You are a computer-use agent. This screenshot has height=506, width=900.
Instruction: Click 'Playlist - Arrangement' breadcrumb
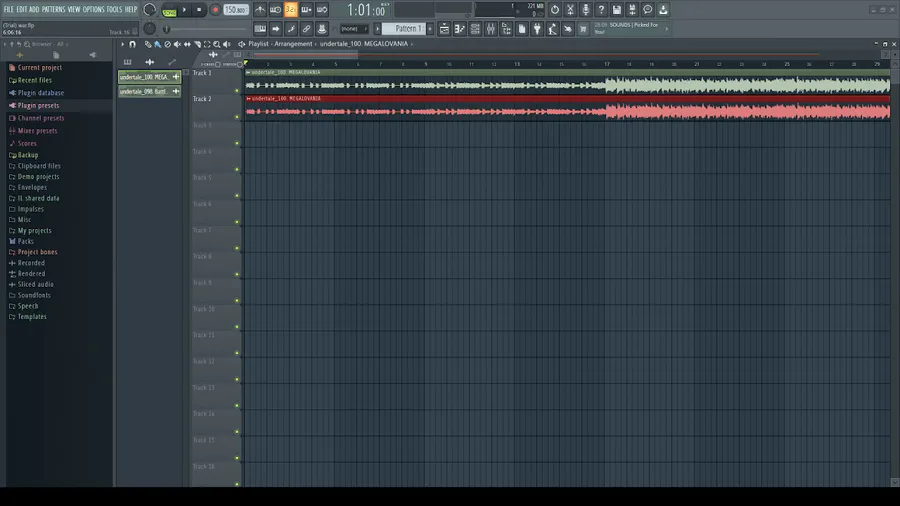280,44
